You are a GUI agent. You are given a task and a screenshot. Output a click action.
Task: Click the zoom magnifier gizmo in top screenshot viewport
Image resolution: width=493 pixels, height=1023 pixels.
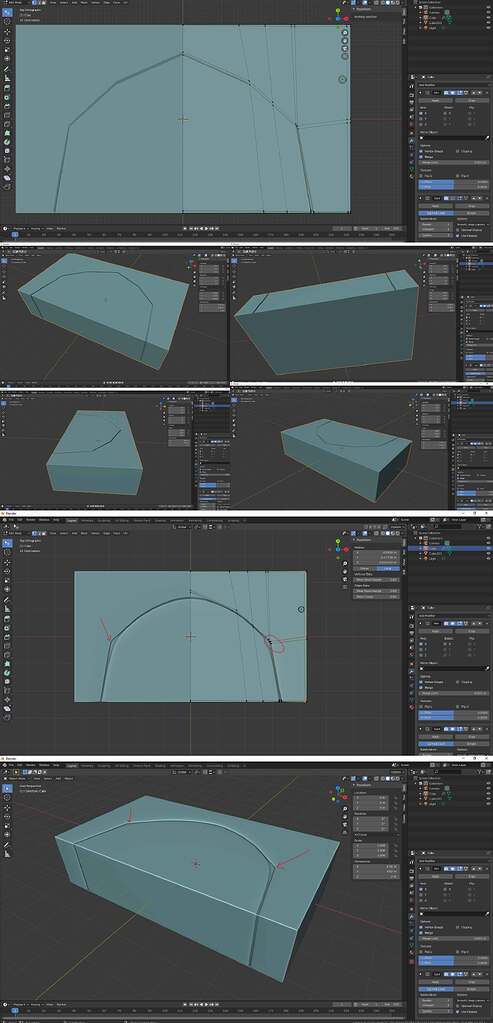click(345, 33)
